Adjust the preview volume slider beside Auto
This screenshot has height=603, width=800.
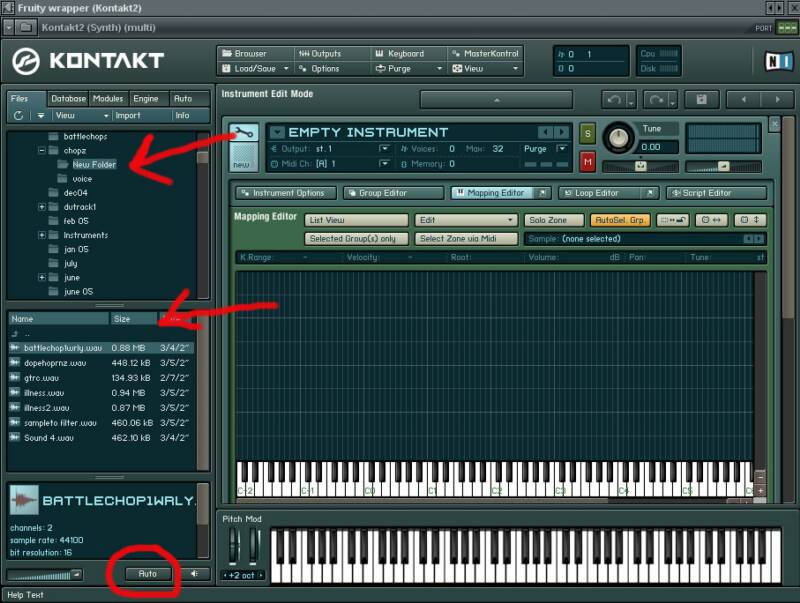pos(44,575)
